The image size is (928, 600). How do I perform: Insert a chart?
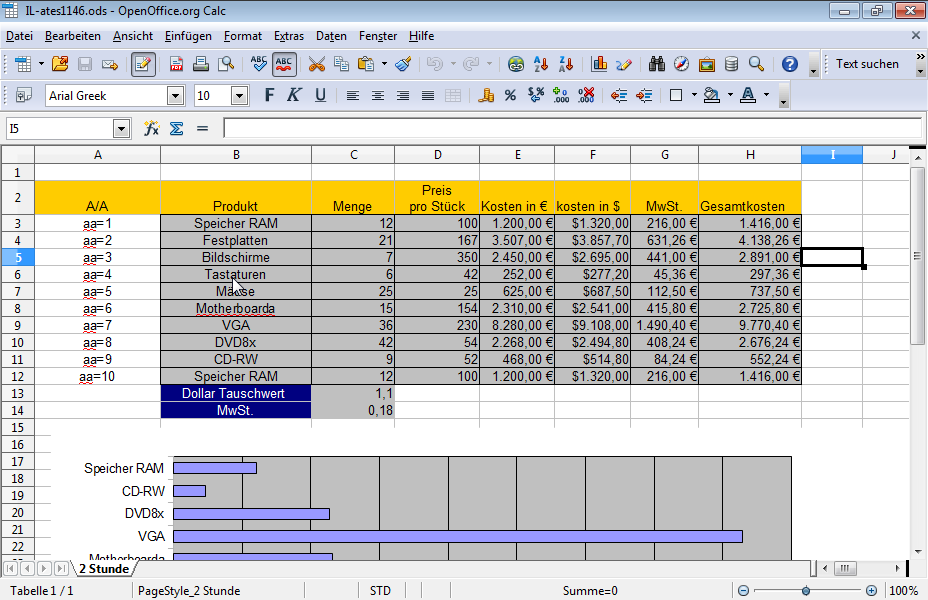pos(598,64)
